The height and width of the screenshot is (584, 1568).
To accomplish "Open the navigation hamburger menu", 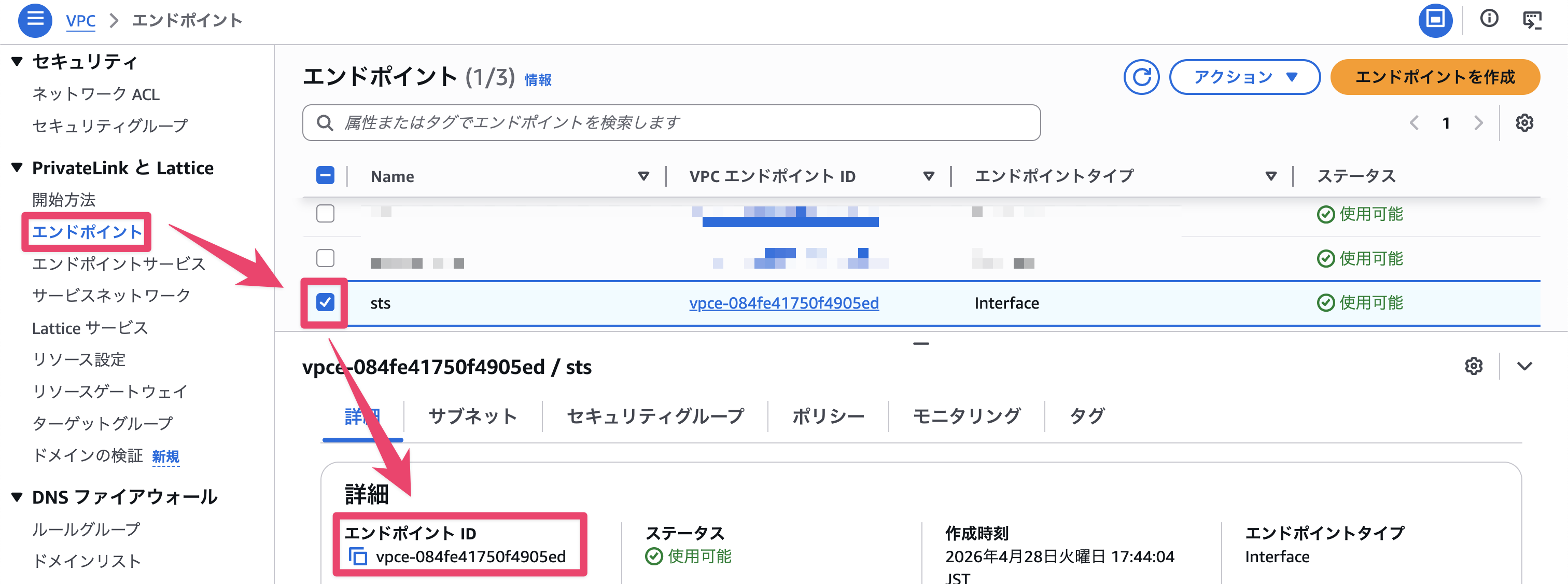I will (x=35, y=20).
